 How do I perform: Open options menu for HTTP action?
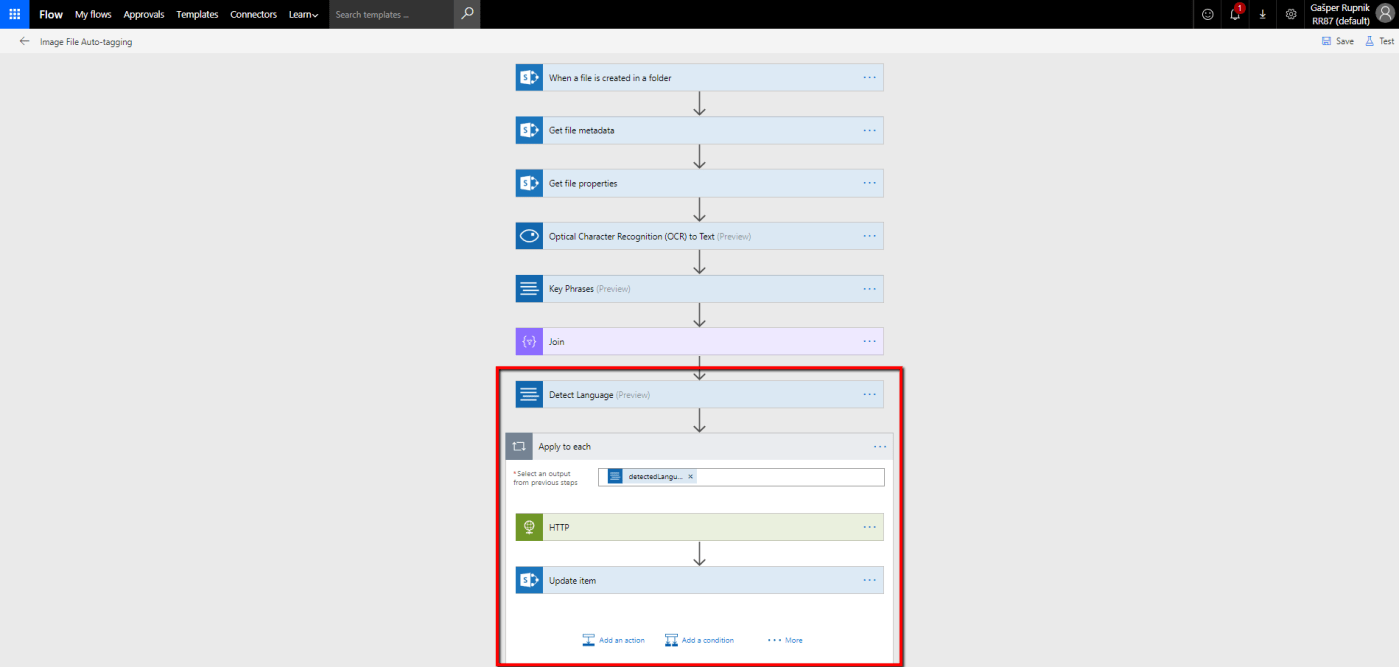[869, 527]
